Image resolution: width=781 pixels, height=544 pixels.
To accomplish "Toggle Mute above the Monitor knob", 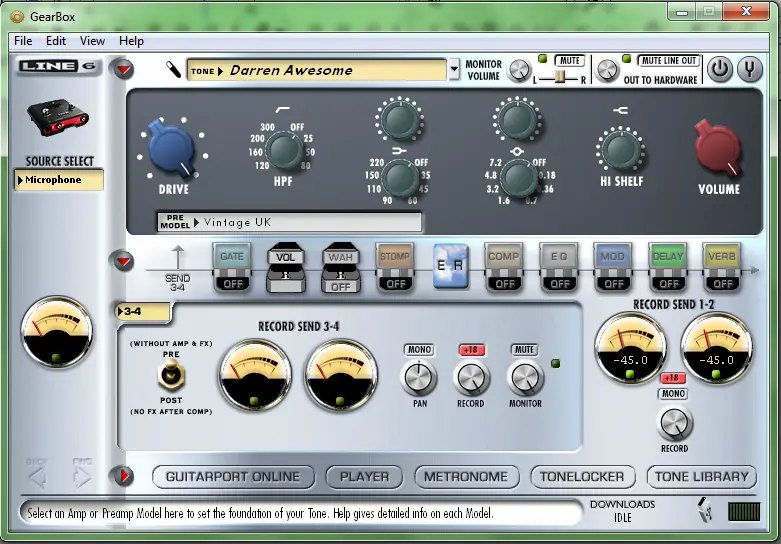I will point(524,350).
